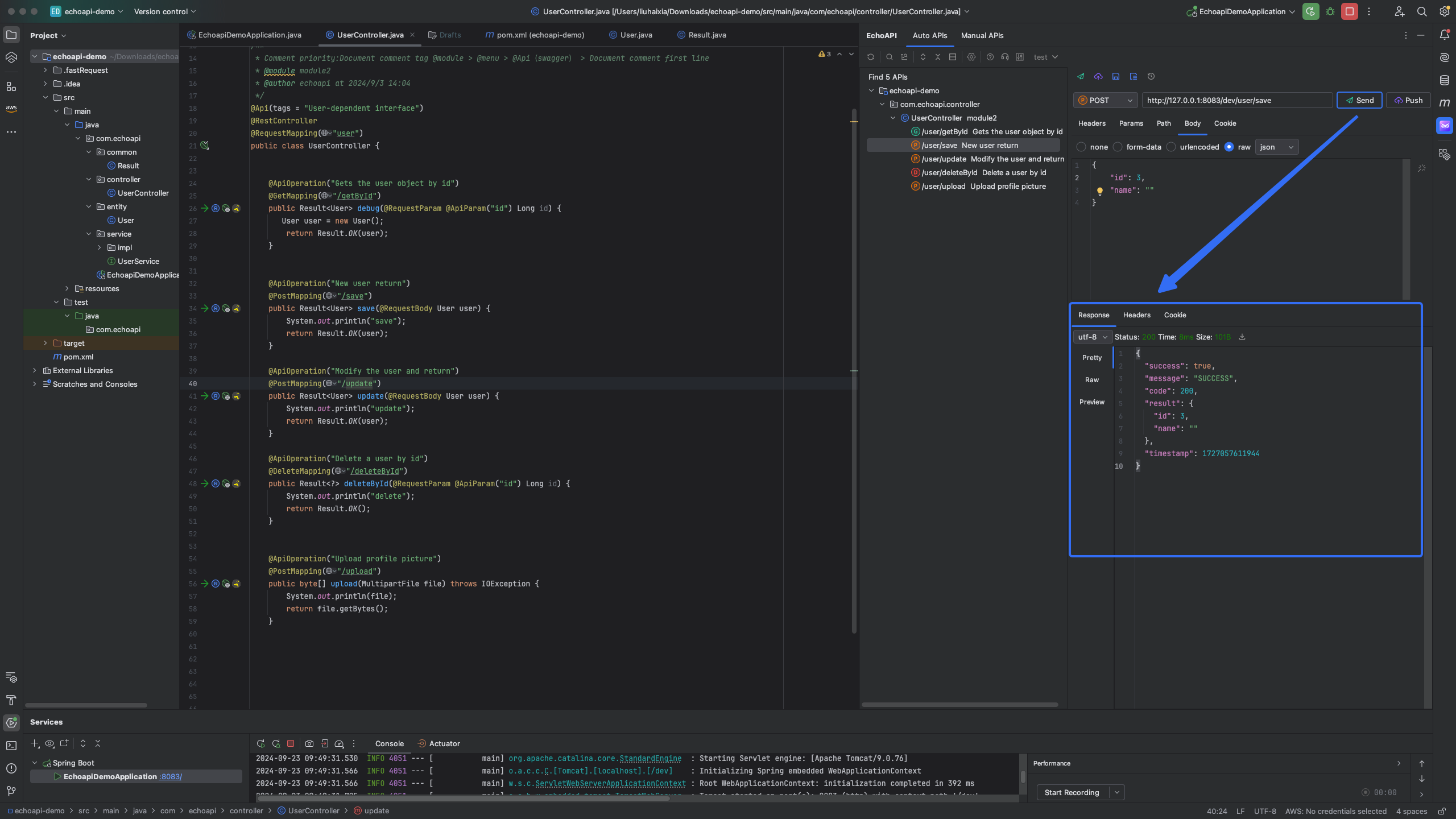Open EchoAPI settings gear
Image resolution: width=1456 pixels, height=819 pixels.
click(x=971, y=57)
